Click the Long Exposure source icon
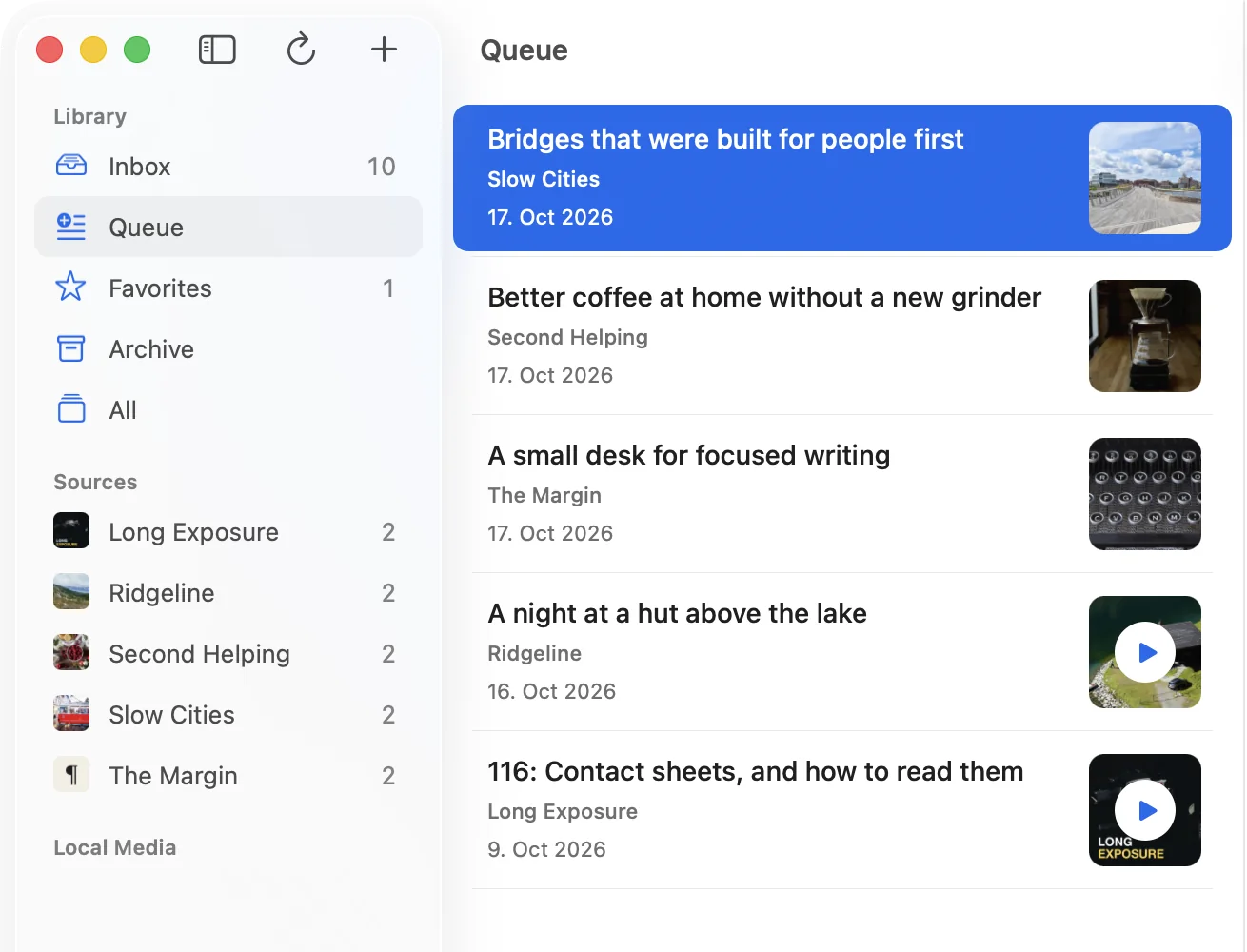Image resolution: width=1247 pixels, height=952 pixels. [71, 531]
